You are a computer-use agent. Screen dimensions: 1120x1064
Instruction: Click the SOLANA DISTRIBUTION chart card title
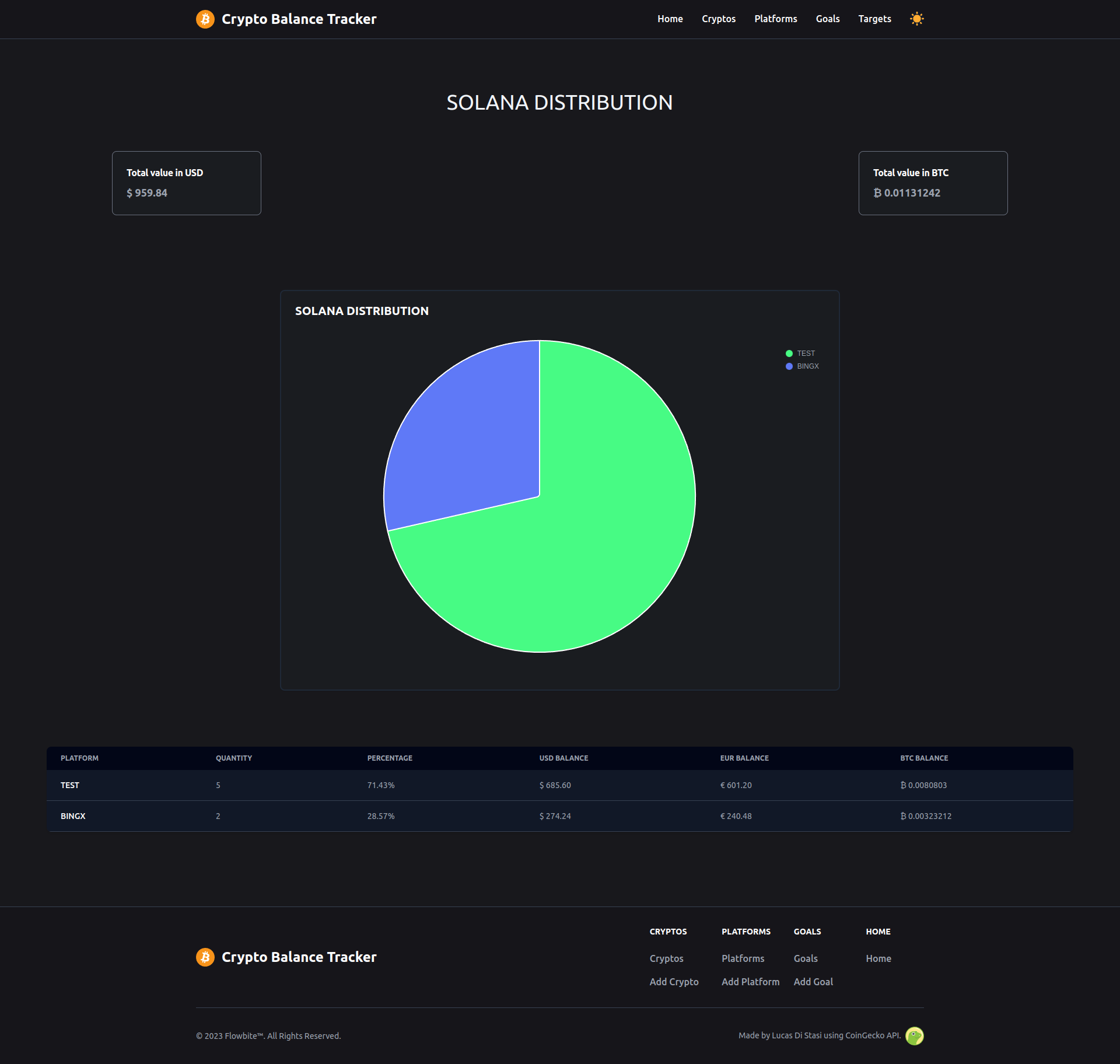pyautogui.click(x=362, y=311)
